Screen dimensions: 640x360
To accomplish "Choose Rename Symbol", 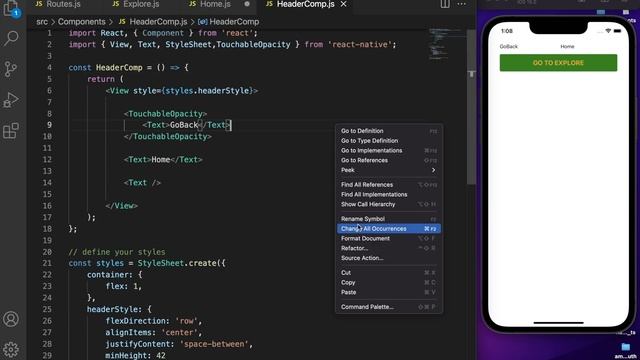I will click(389, 219).
